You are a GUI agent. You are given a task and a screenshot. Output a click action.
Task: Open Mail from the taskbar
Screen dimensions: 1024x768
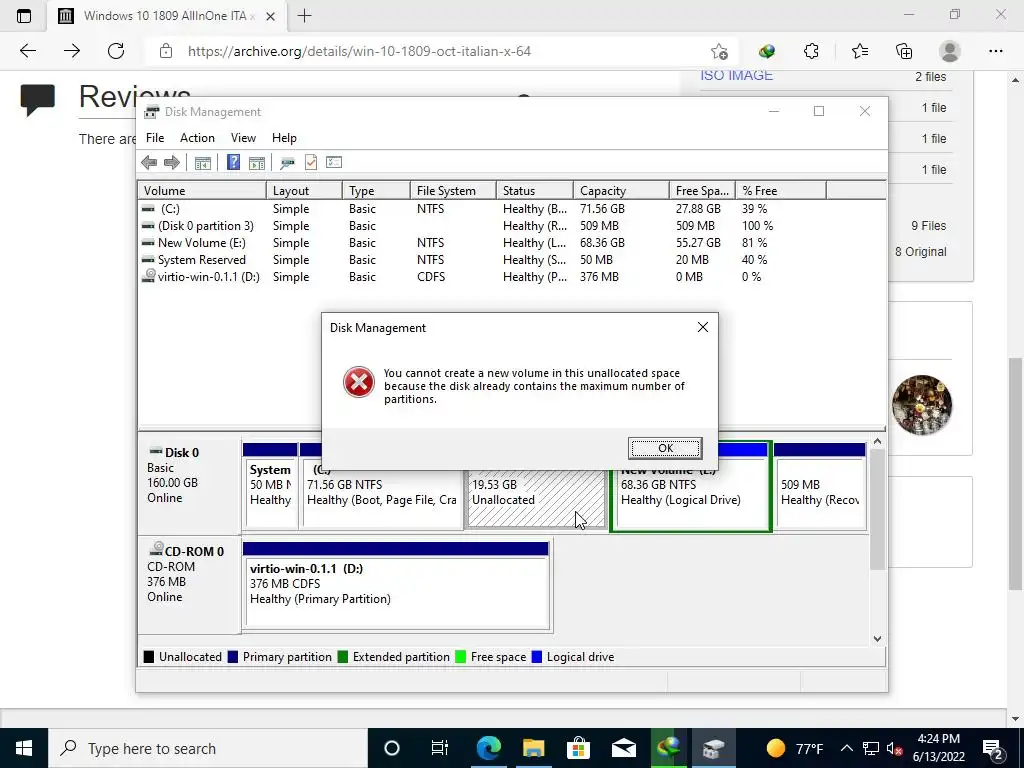(x=623, y=748)
